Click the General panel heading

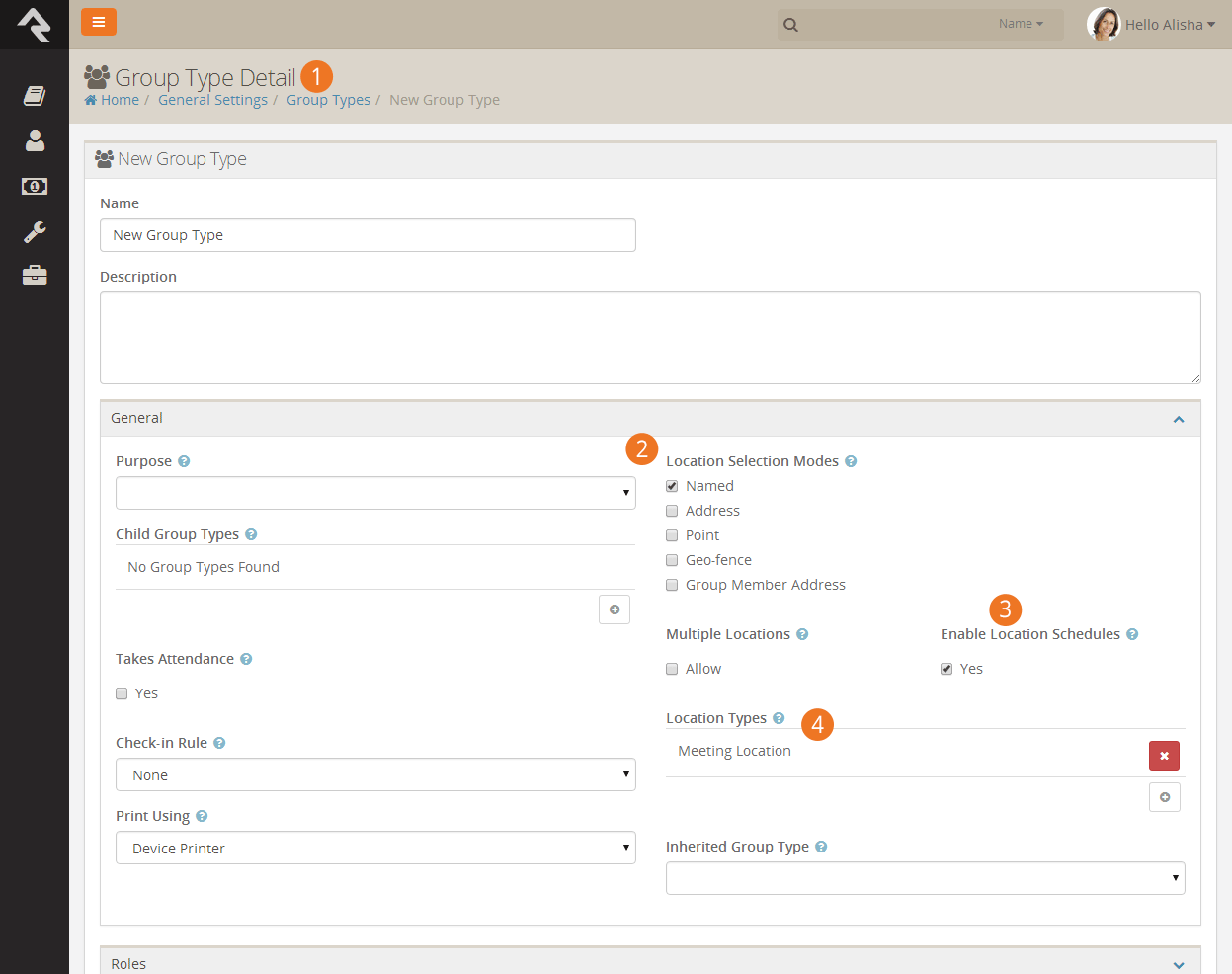coord(650,419)
